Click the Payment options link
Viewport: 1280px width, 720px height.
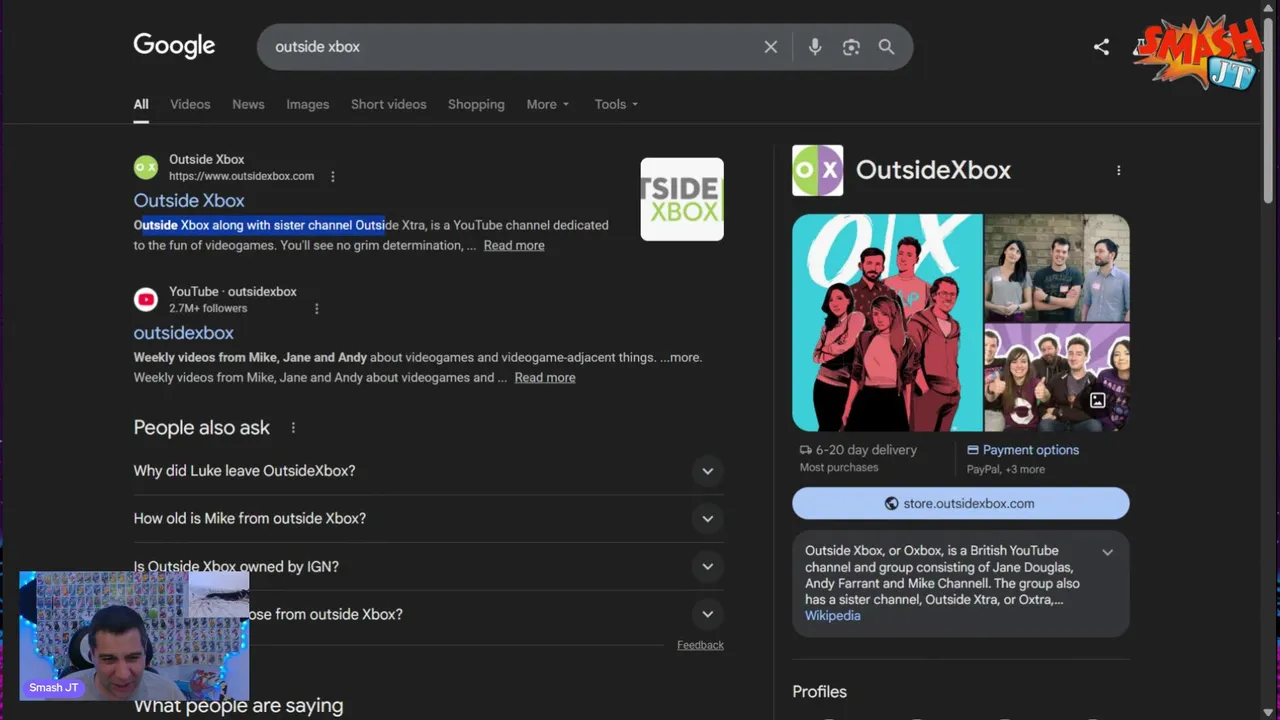[x=1023, y=450]
